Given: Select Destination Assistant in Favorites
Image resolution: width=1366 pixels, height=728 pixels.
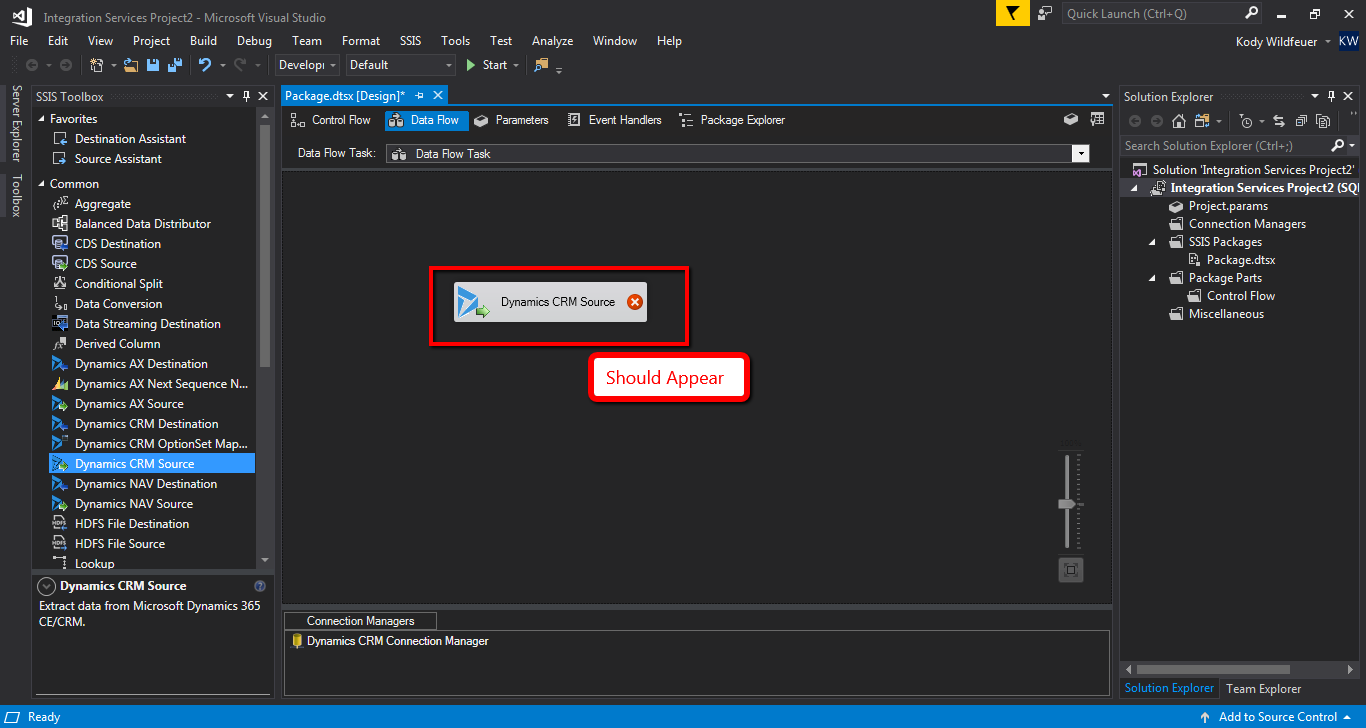Looking at the screenshot, I should [x=130, y=139].
